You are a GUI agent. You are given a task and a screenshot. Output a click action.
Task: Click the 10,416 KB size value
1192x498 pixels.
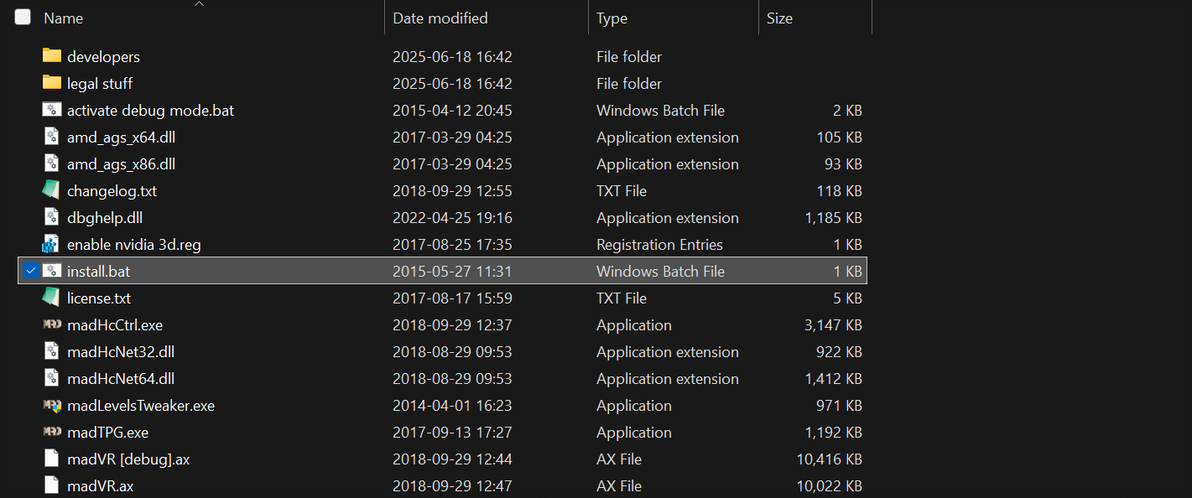[829, 459]
